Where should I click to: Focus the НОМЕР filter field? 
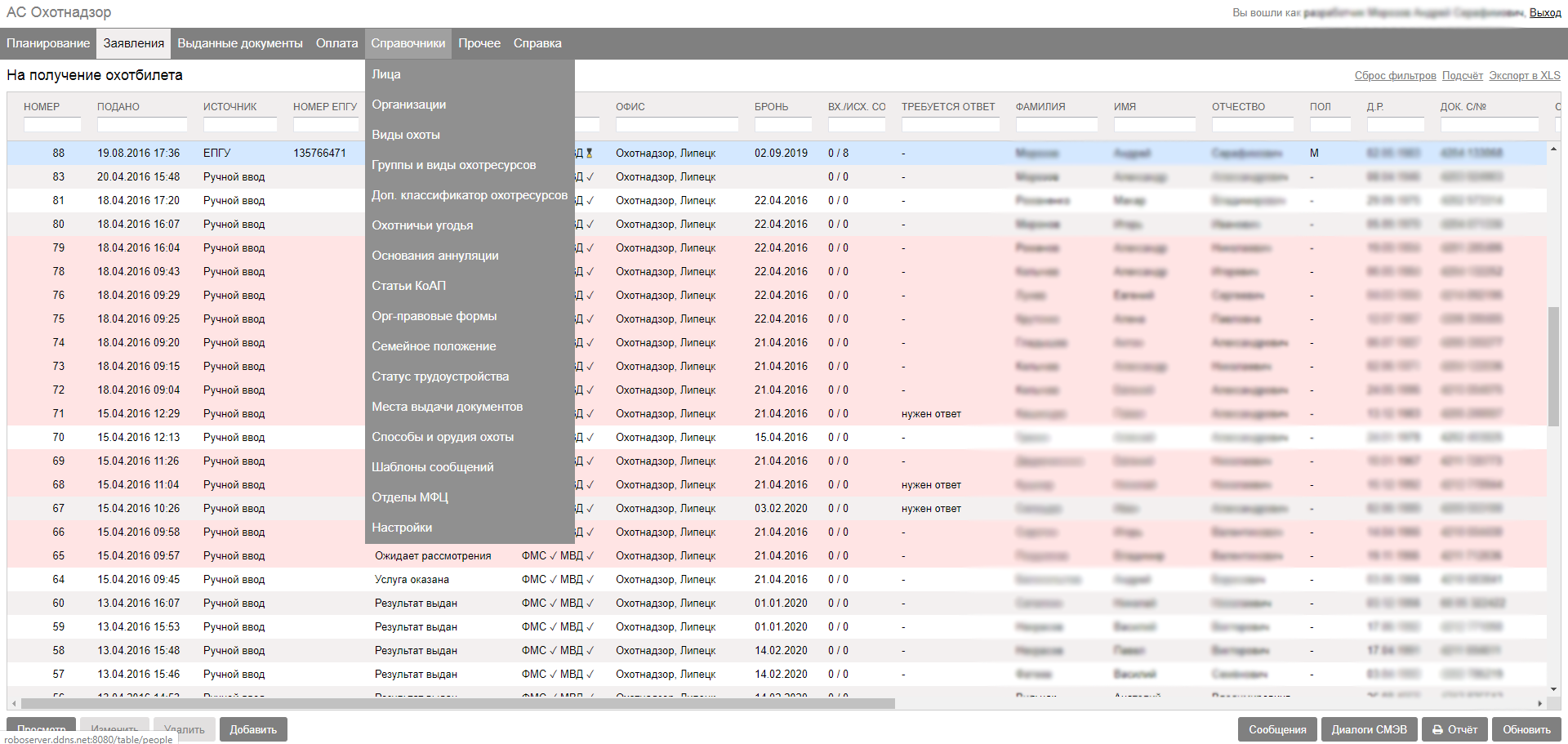(x=52, y=124)
